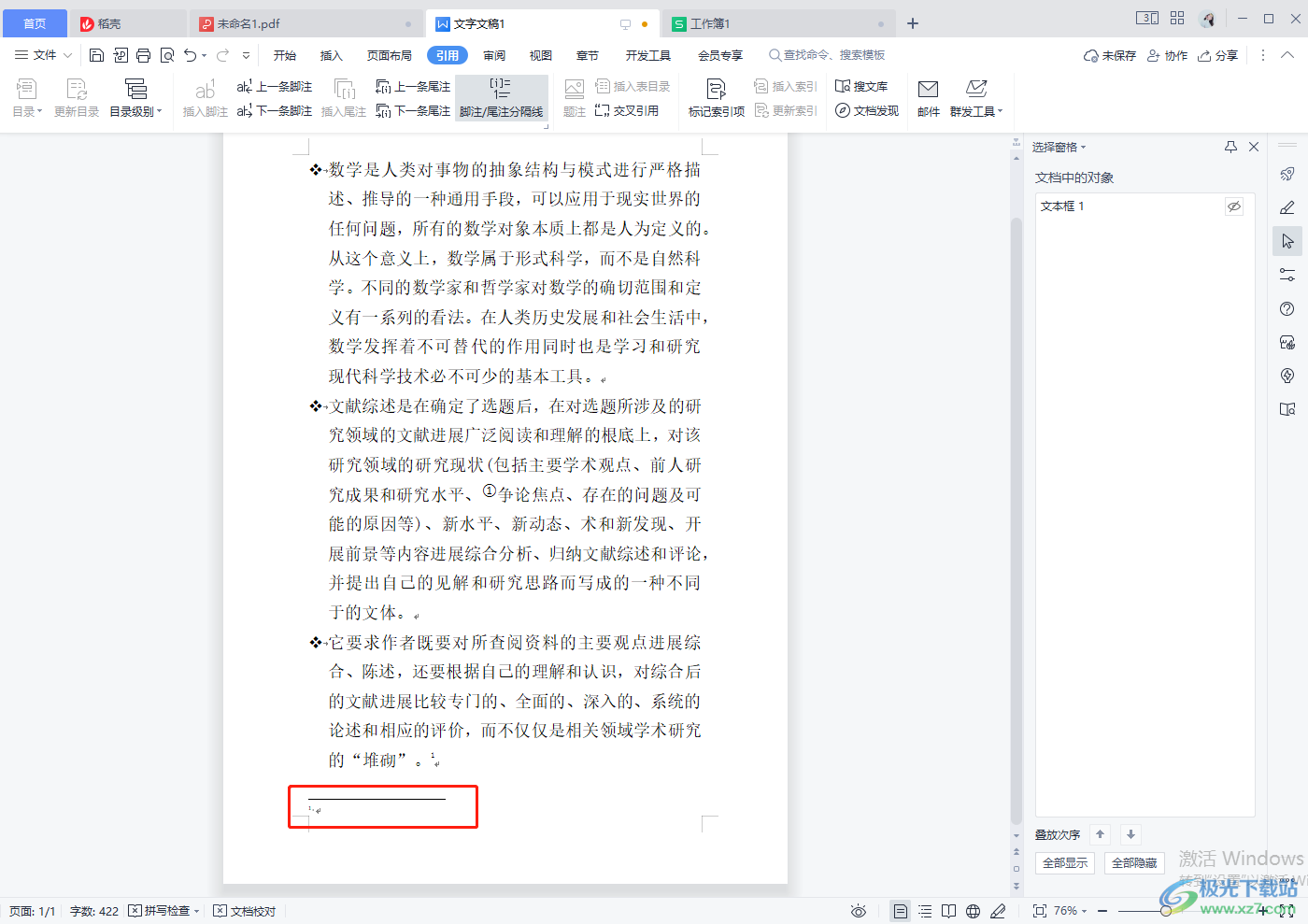The image size is (1308, 924).
Task: Click the export-to-PDF icon beside Save
Action: tap(121, 55)
